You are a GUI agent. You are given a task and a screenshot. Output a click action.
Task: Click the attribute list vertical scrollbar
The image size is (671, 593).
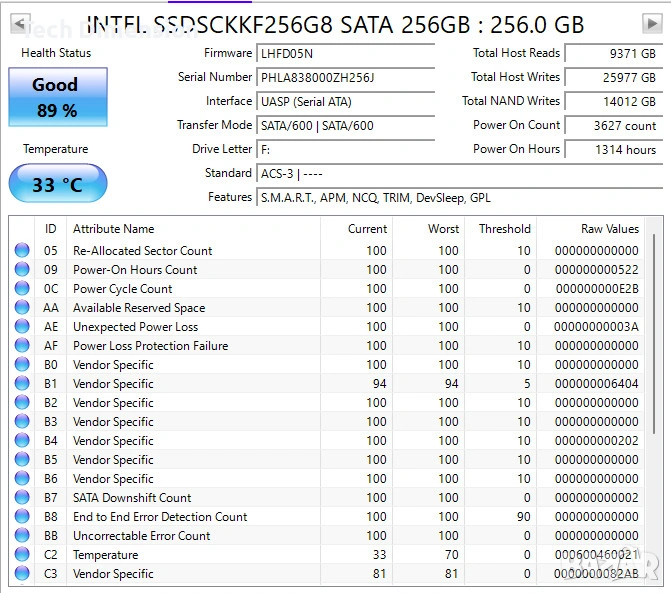657,330
